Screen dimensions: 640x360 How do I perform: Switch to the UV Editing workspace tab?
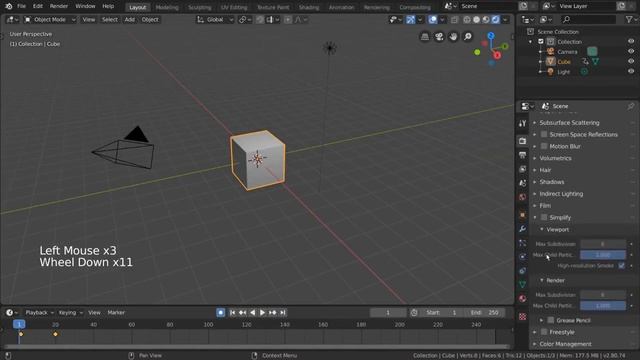234,7
